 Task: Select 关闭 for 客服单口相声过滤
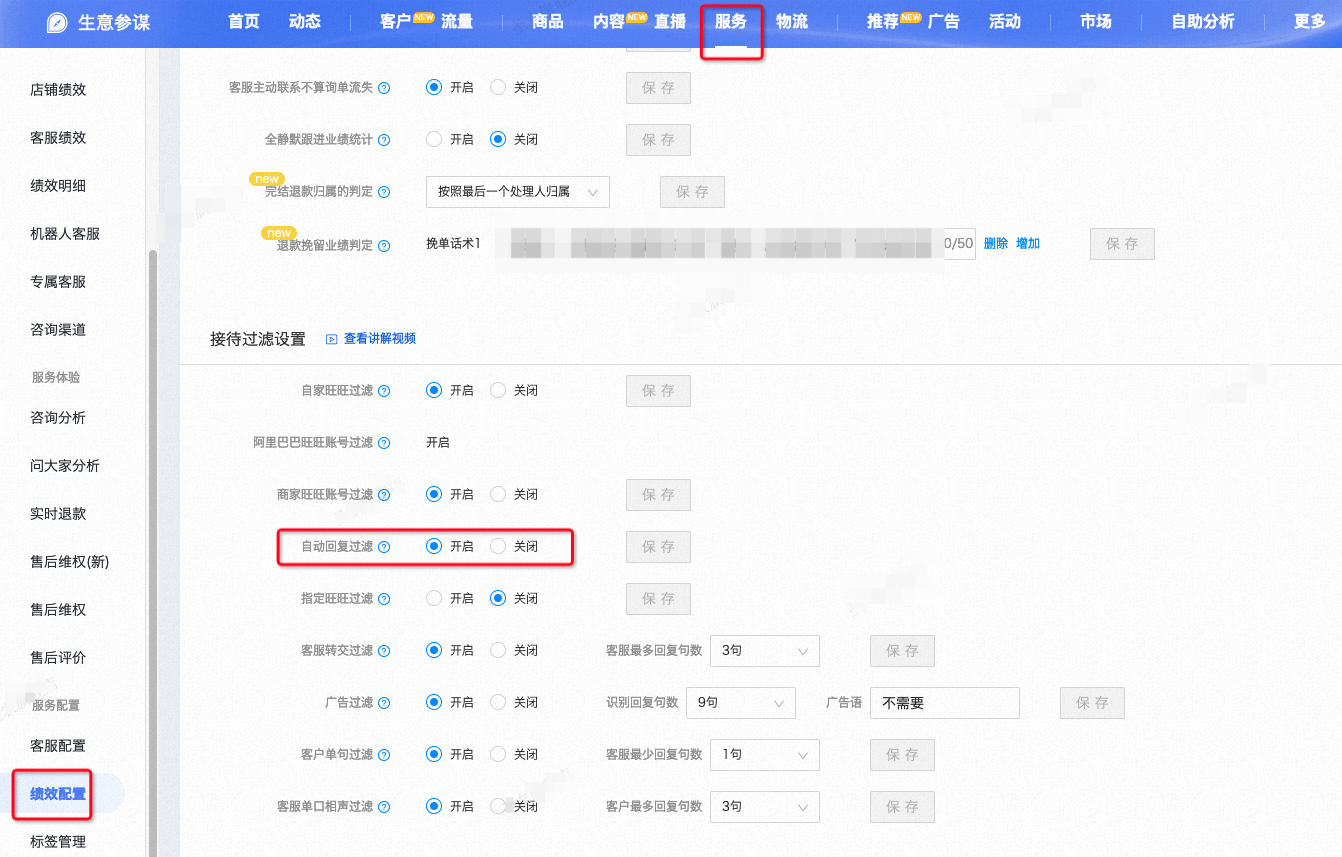498,806
